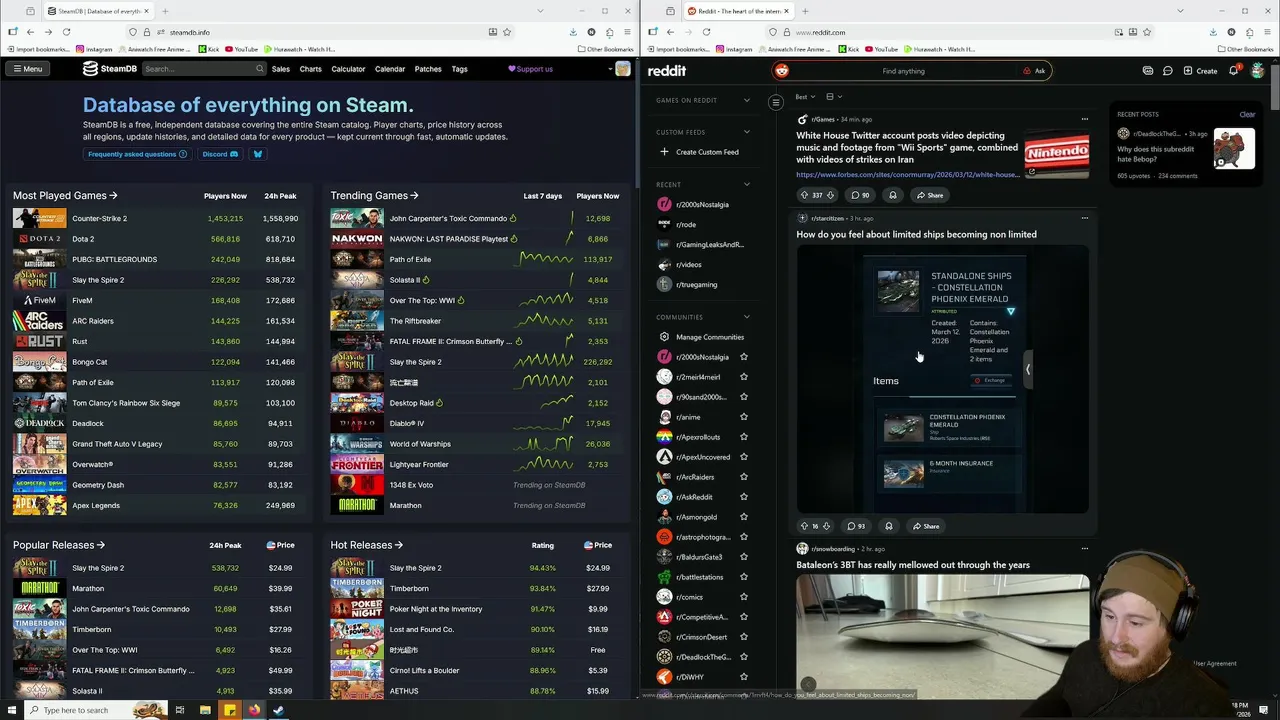
Task: List all tabs in SteamDB Firefox window
Action: (x=540, y=11)
